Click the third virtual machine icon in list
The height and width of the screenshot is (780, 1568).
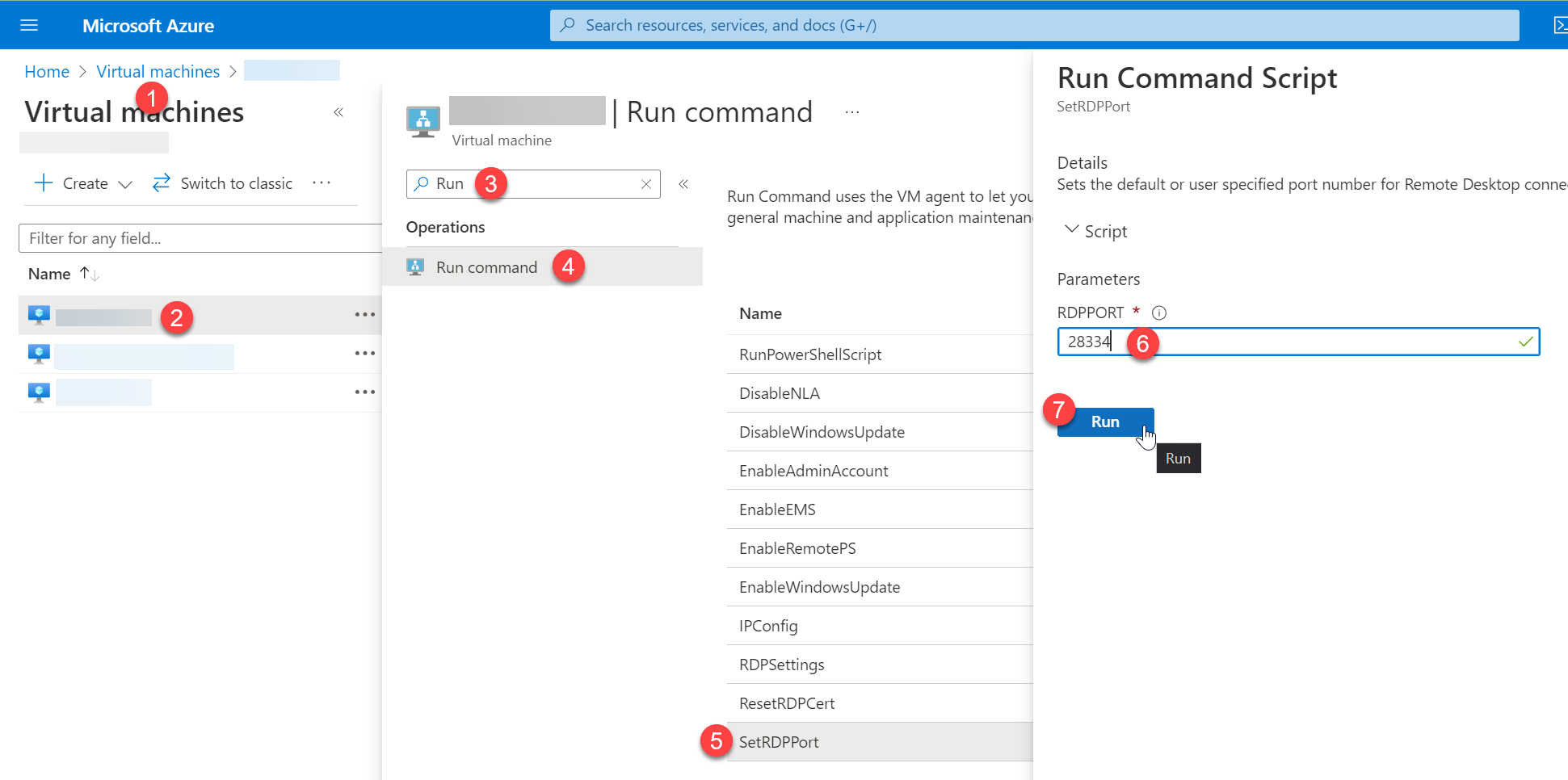click(x=39, y=392)
